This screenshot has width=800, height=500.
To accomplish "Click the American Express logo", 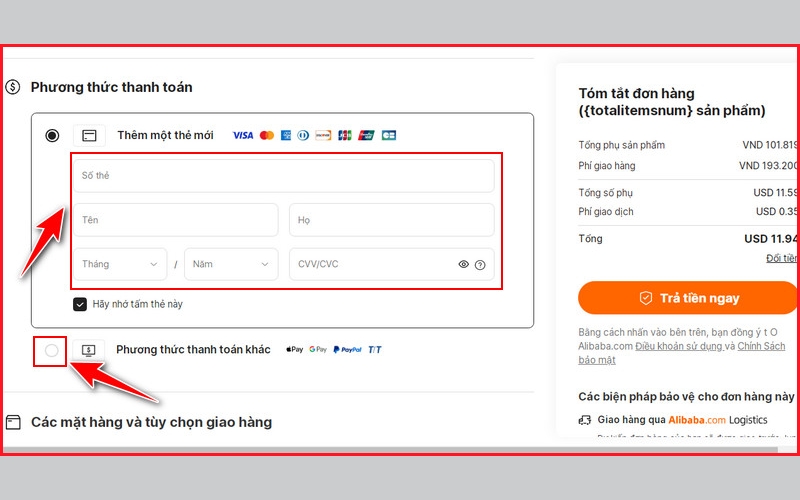I will point(286,135).
